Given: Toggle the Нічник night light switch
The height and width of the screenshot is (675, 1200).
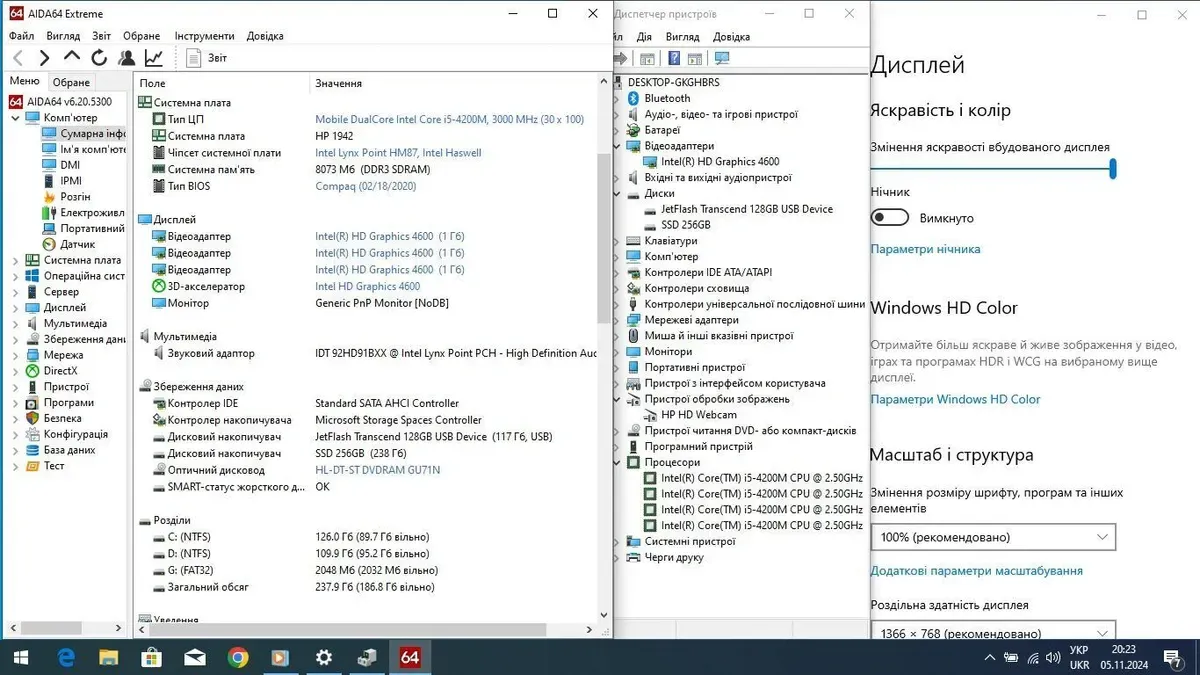Looking at the screenshot, I should pyautogui.click(x=889, y=218).
